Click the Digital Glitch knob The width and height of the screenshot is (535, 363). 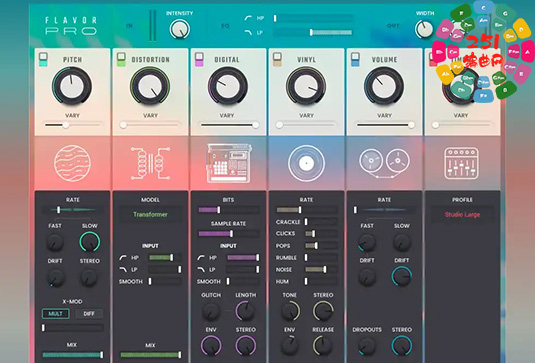click(x=211, y=311)
